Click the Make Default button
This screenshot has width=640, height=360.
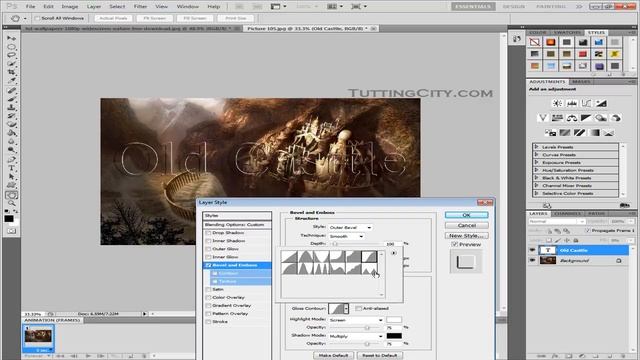pos(333,356)
